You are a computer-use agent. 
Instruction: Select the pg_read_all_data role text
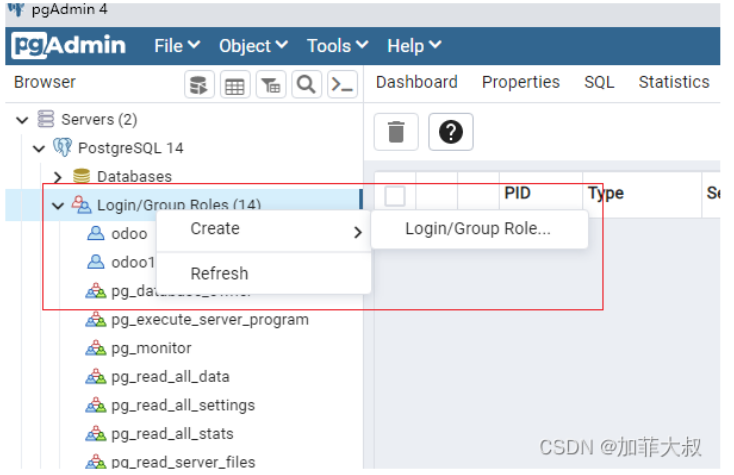tap(170, 377)
